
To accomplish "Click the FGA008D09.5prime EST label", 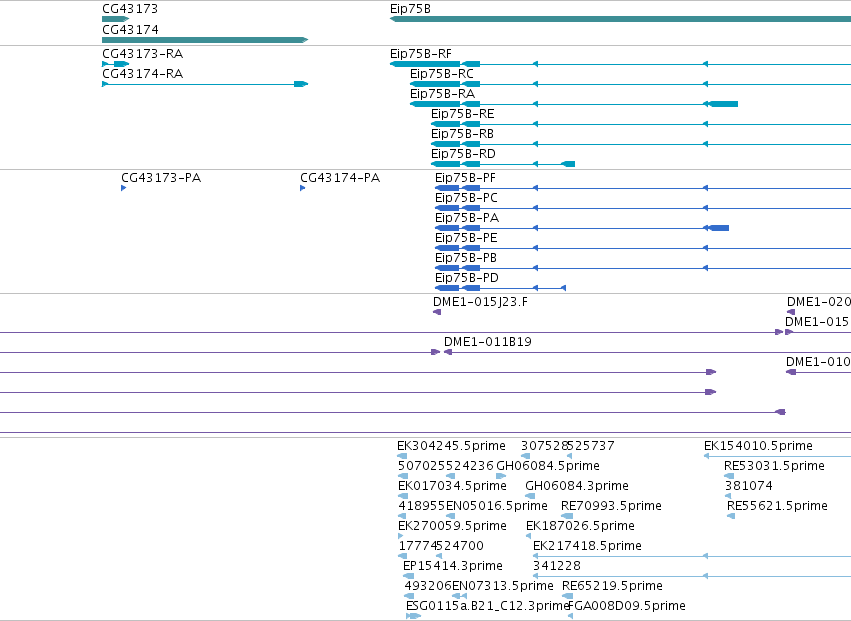I will pos(627,606).
